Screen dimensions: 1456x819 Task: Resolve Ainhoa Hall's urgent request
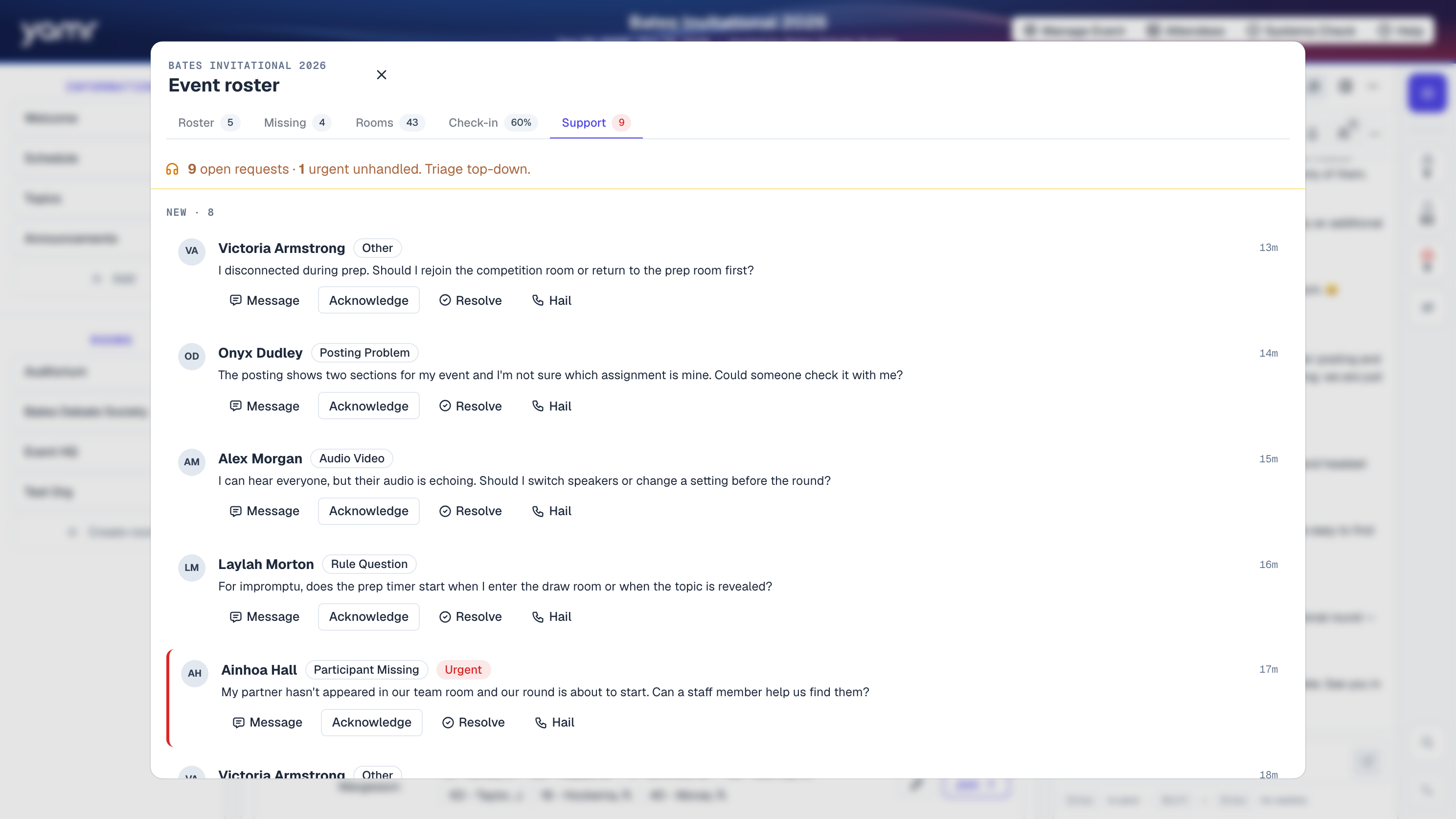(473, 722)
